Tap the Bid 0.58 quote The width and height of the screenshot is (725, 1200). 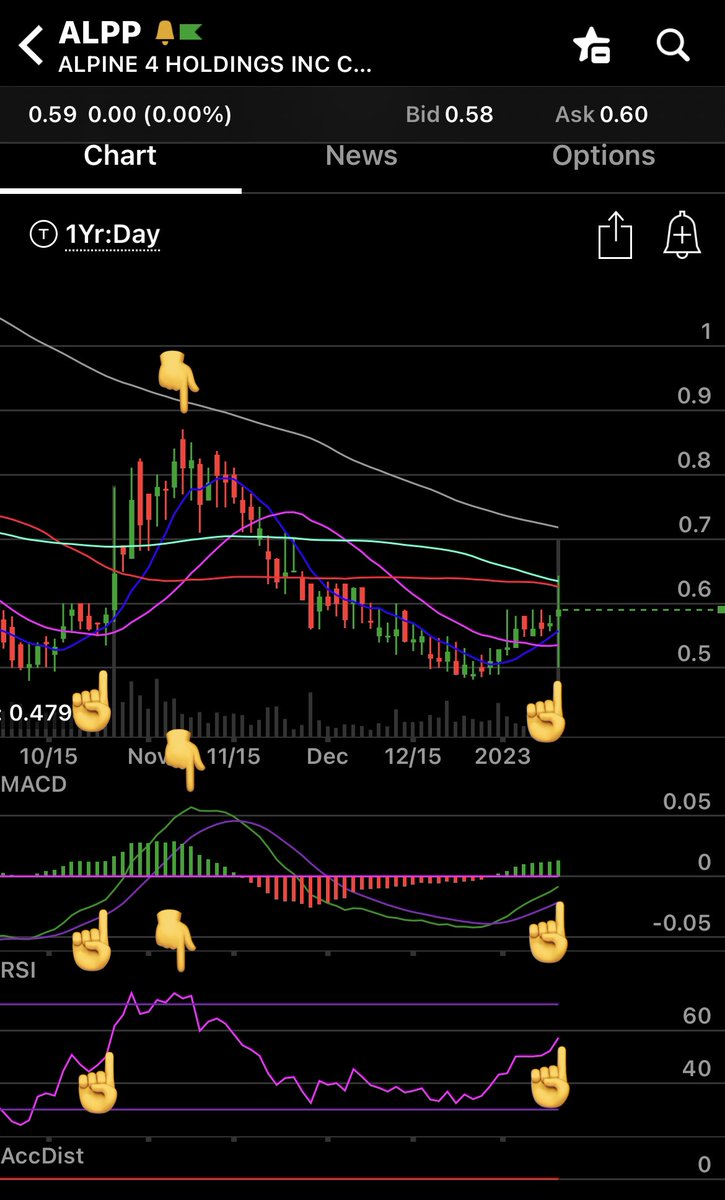click(x=449, y=115)
